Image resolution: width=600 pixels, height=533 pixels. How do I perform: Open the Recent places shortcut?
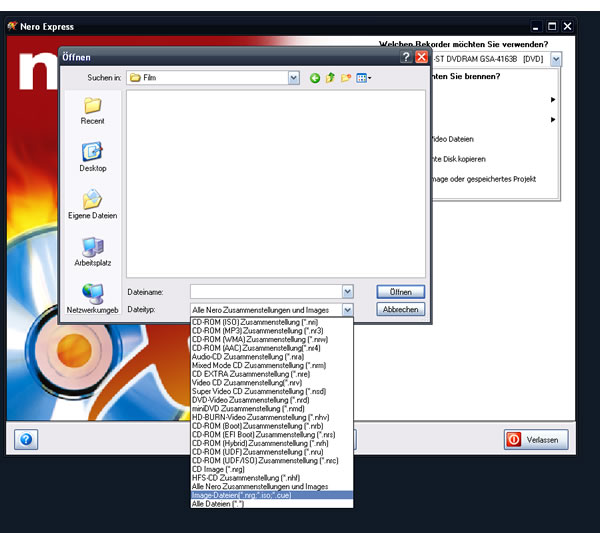coord(92,111)
